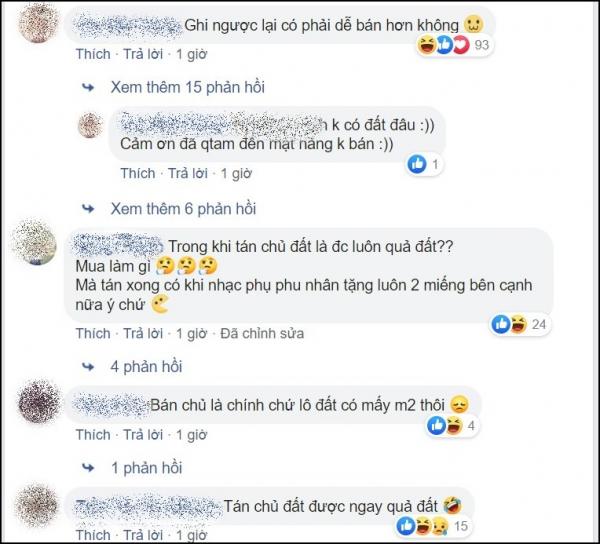The width and height of the screenshot is (600, 544).
Task: Like the 'Bán chủ là chính' comment via Thích
Action: [x=93, y=435]
